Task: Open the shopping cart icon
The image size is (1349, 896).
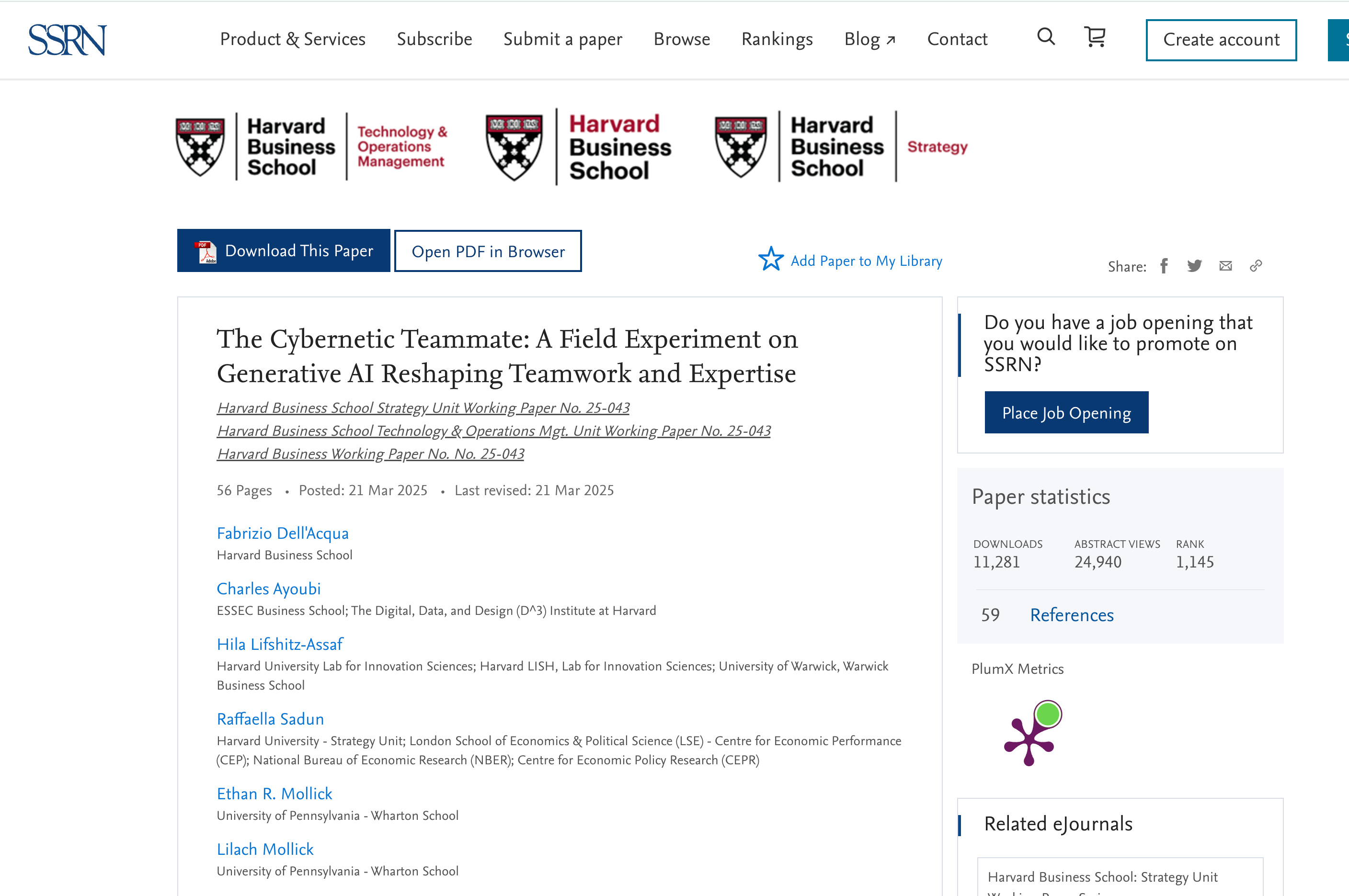Action: [1095, 37]
